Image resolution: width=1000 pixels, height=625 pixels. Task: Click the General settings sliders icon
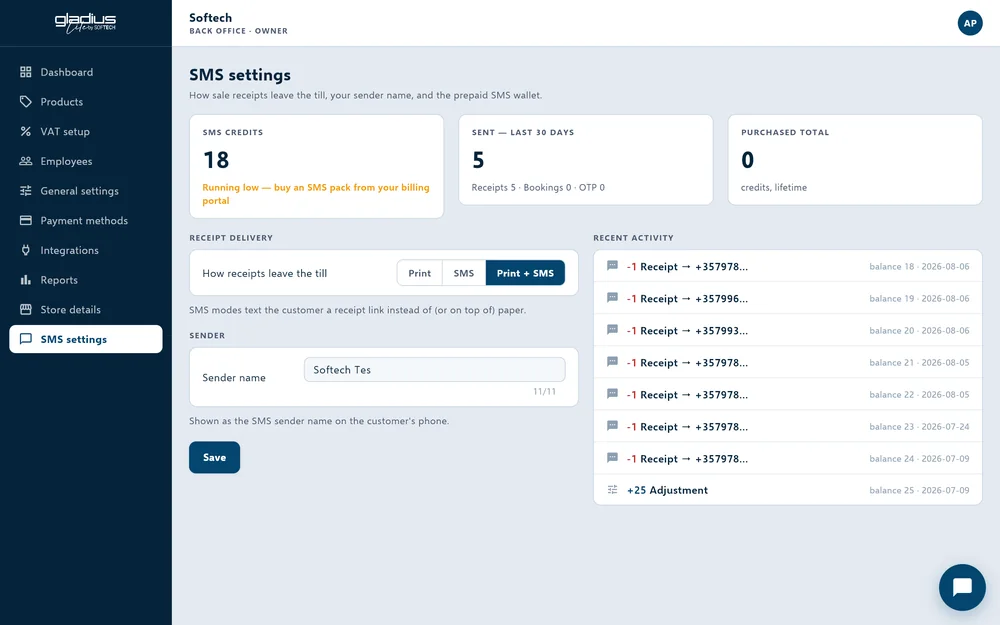click(x=26, y=191)
